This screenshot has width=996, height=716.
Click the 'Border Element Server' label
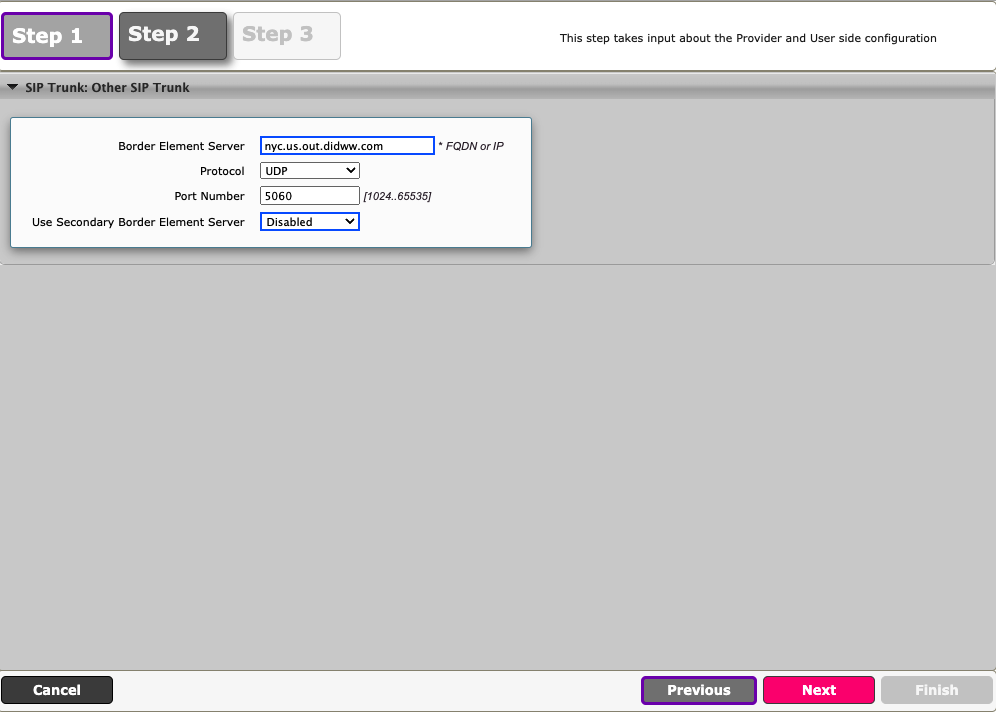pos(181,146)
